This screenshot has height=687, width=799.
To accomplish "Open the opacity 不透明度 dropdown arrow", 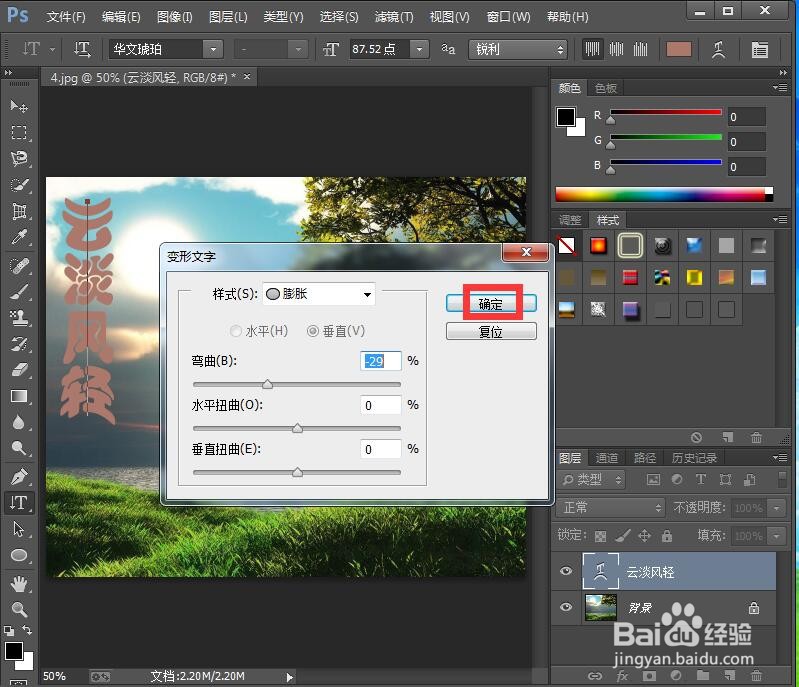I will point(776,508).
